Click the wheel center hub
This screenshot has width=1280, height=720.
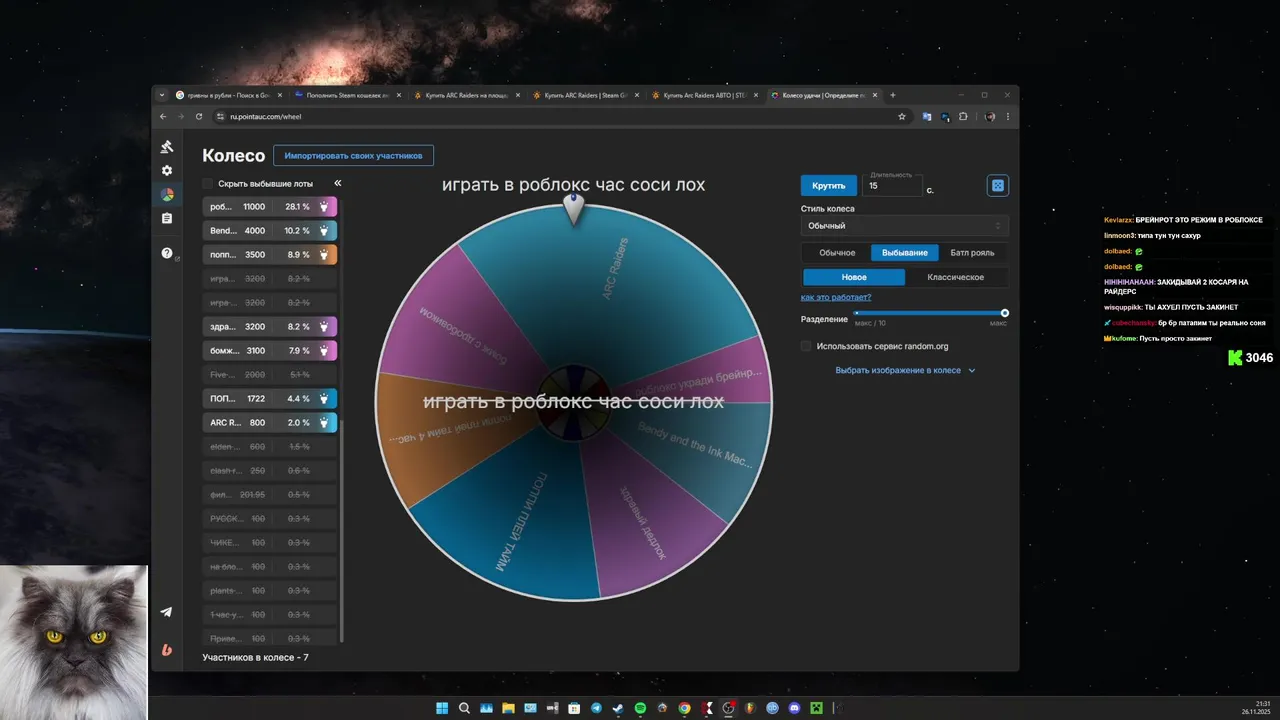[573, 402]
